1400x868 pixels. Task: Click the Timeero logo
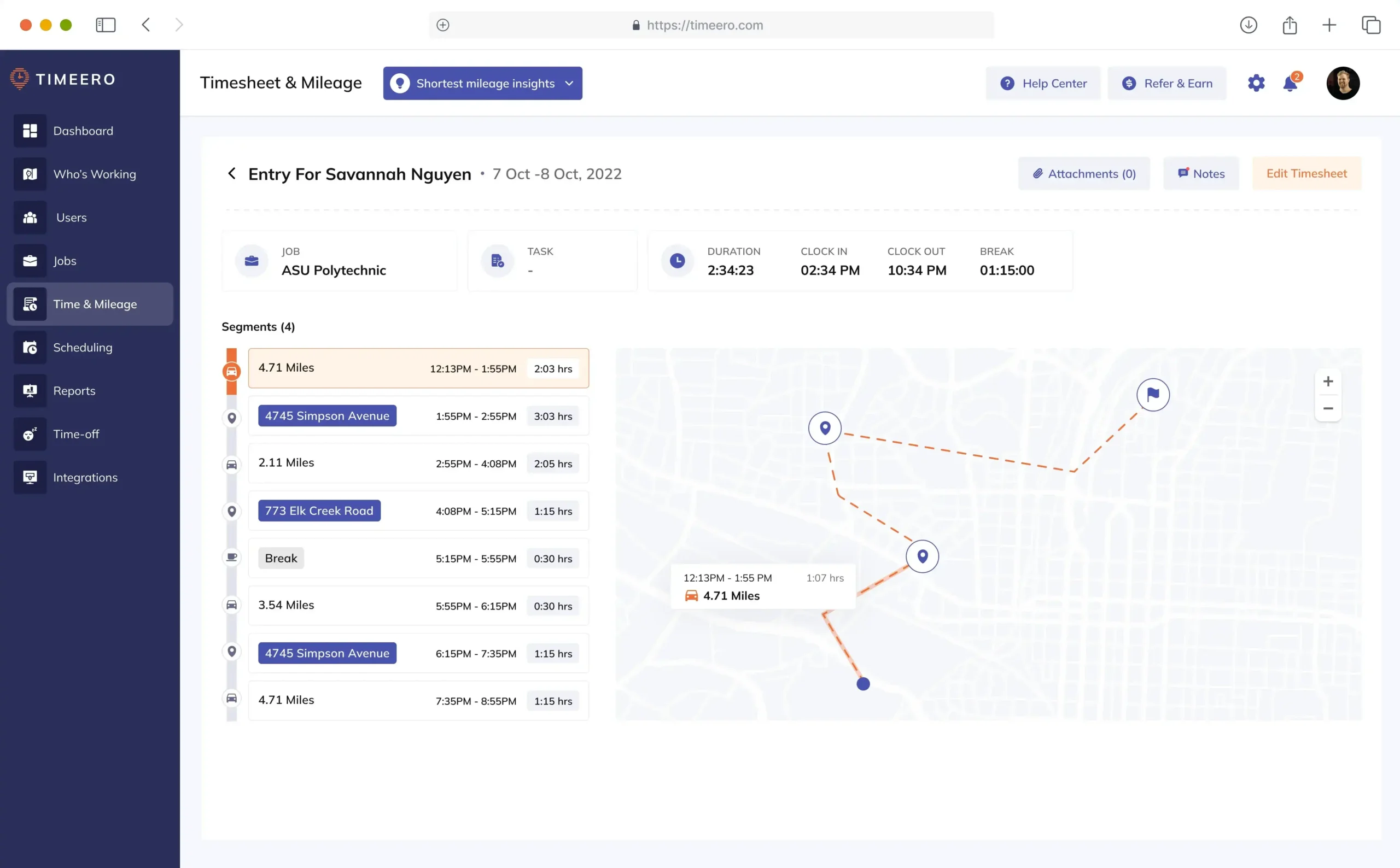coord(63,79)
